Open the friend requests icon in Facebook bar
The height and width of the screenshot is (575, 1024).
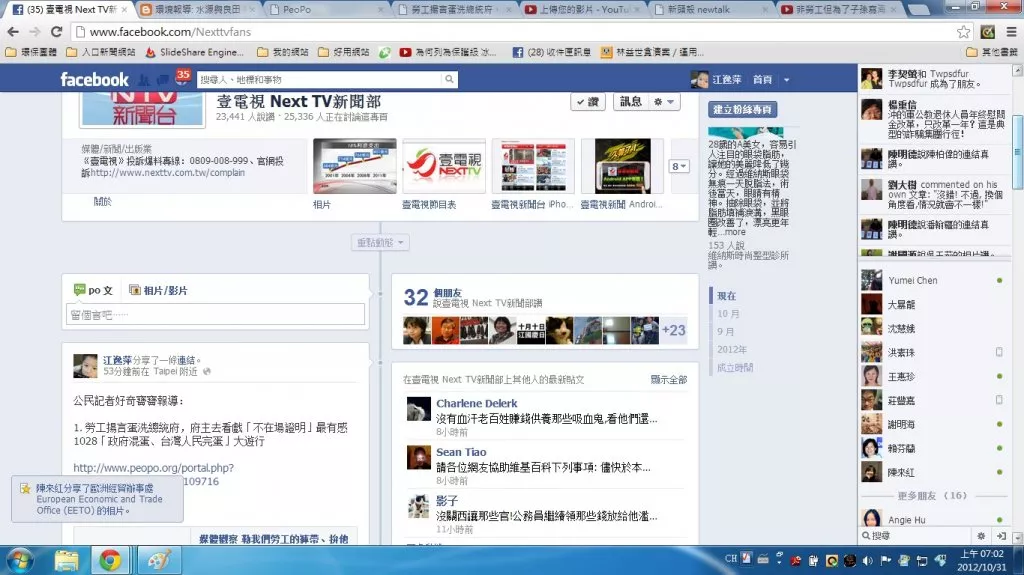click(144, 80)
